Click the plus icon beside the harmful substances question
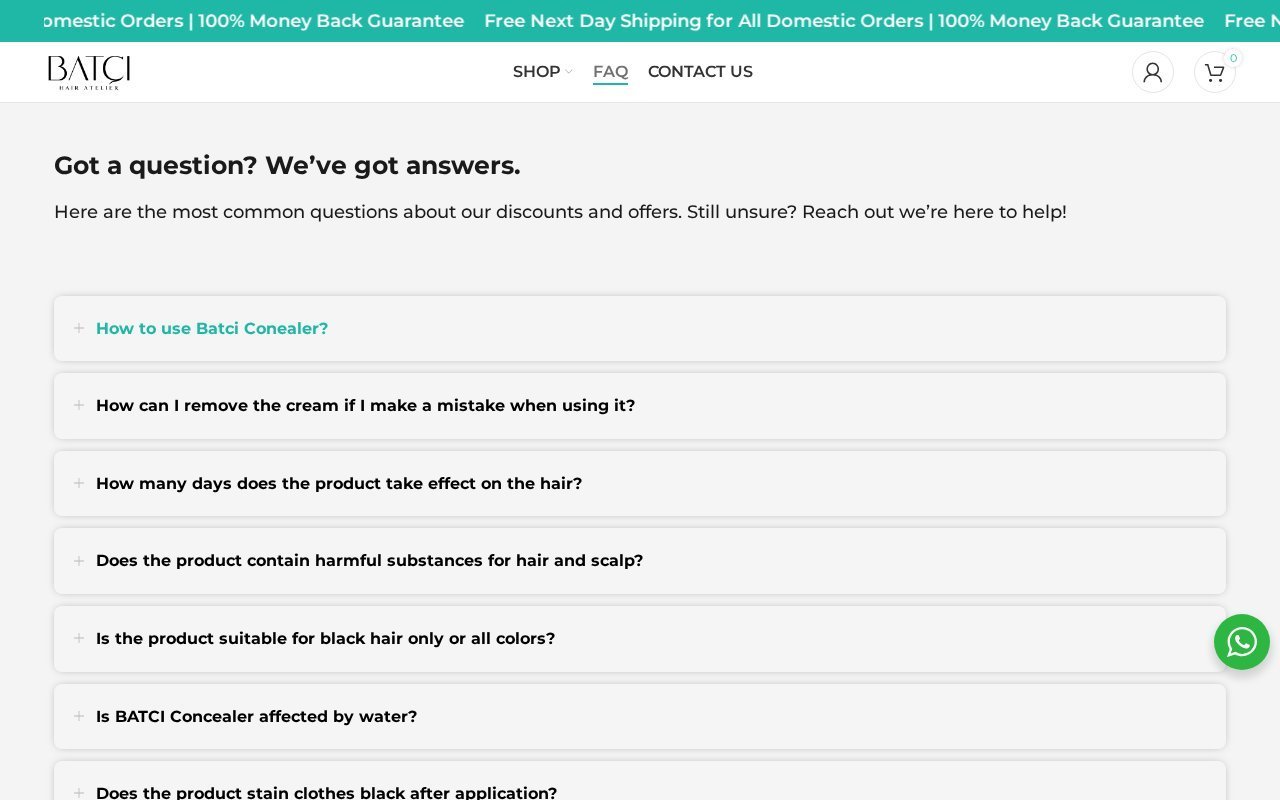1280x800 pixels. 79,561
